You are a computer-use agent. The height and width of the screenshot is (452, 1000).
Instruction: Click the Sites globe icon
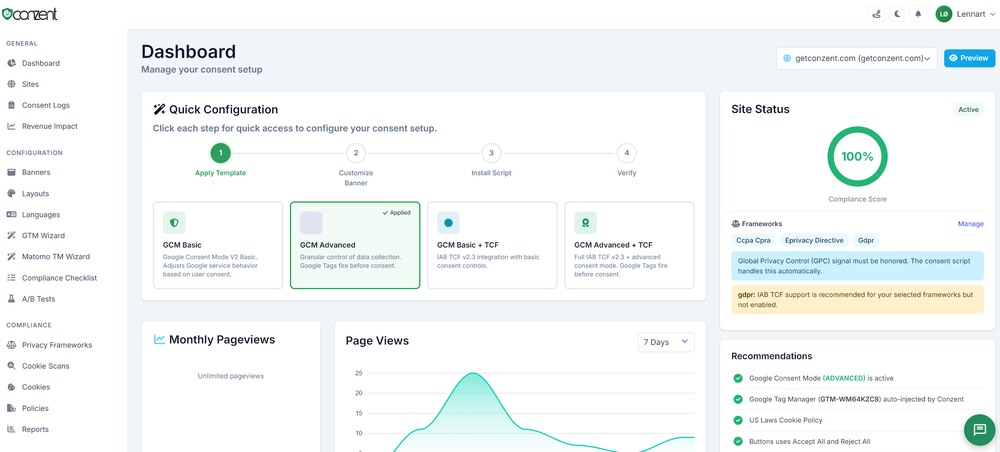[x=11, y=84]
